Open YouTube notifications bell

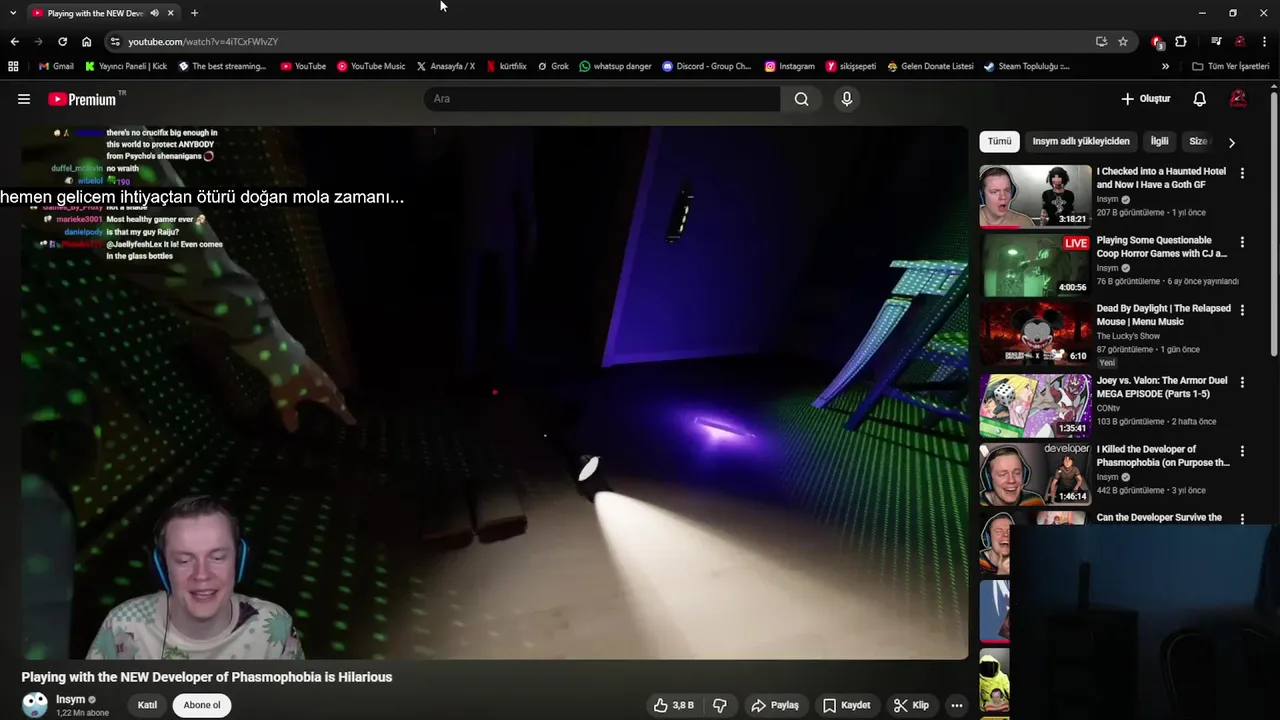(1199, 99)
